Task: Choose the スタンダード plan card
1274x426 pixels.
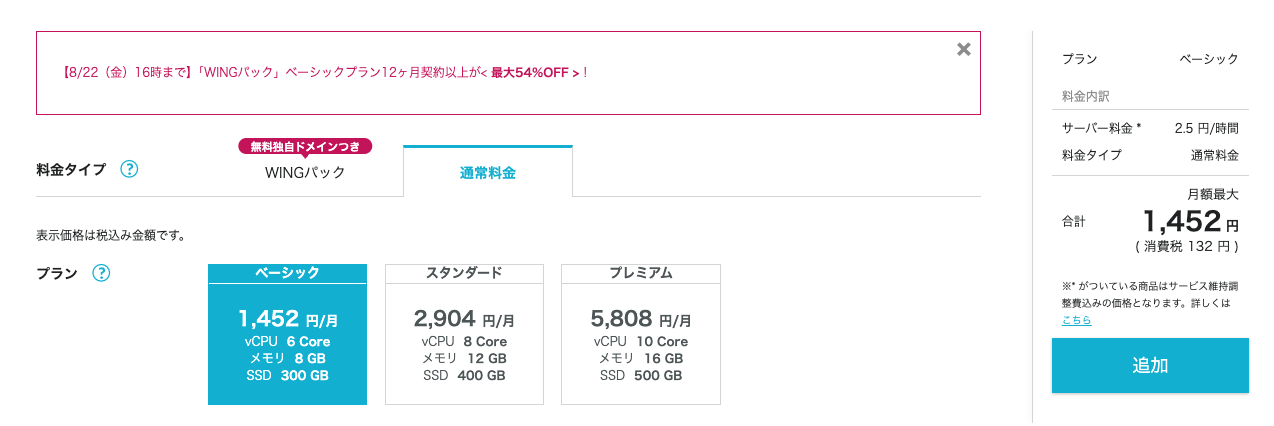Action: [464, 334]
